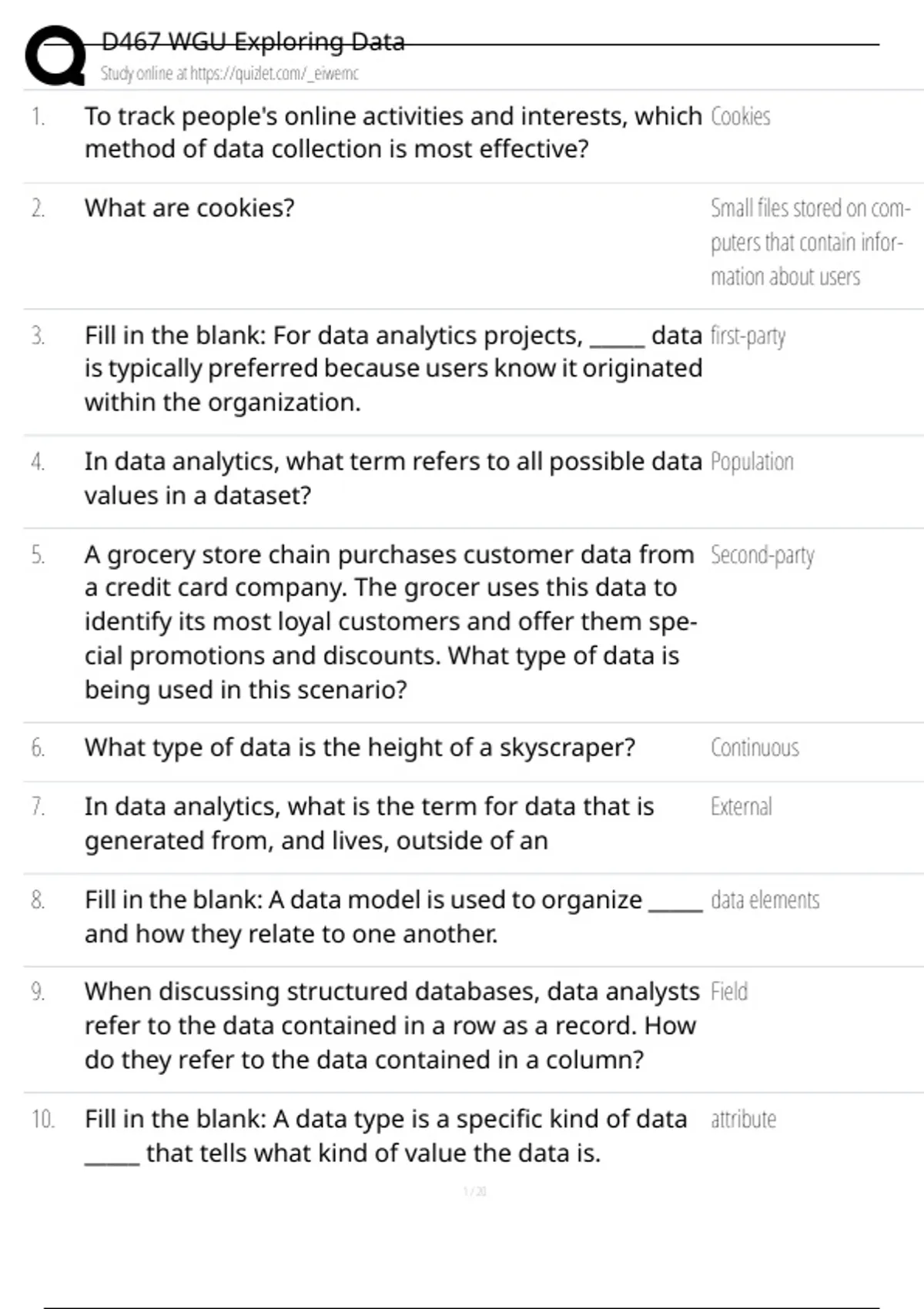Click the grocery store chain question text
This screenshot has height=1309, width=924.
(391, 621)
